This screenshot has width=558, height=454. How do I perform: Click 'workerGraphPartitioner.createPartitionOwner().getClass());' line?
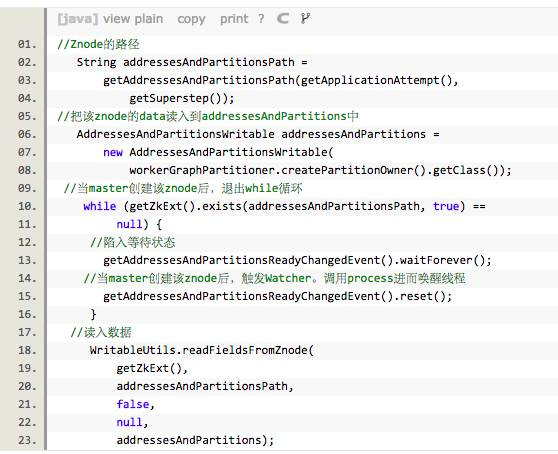[320, 170]
